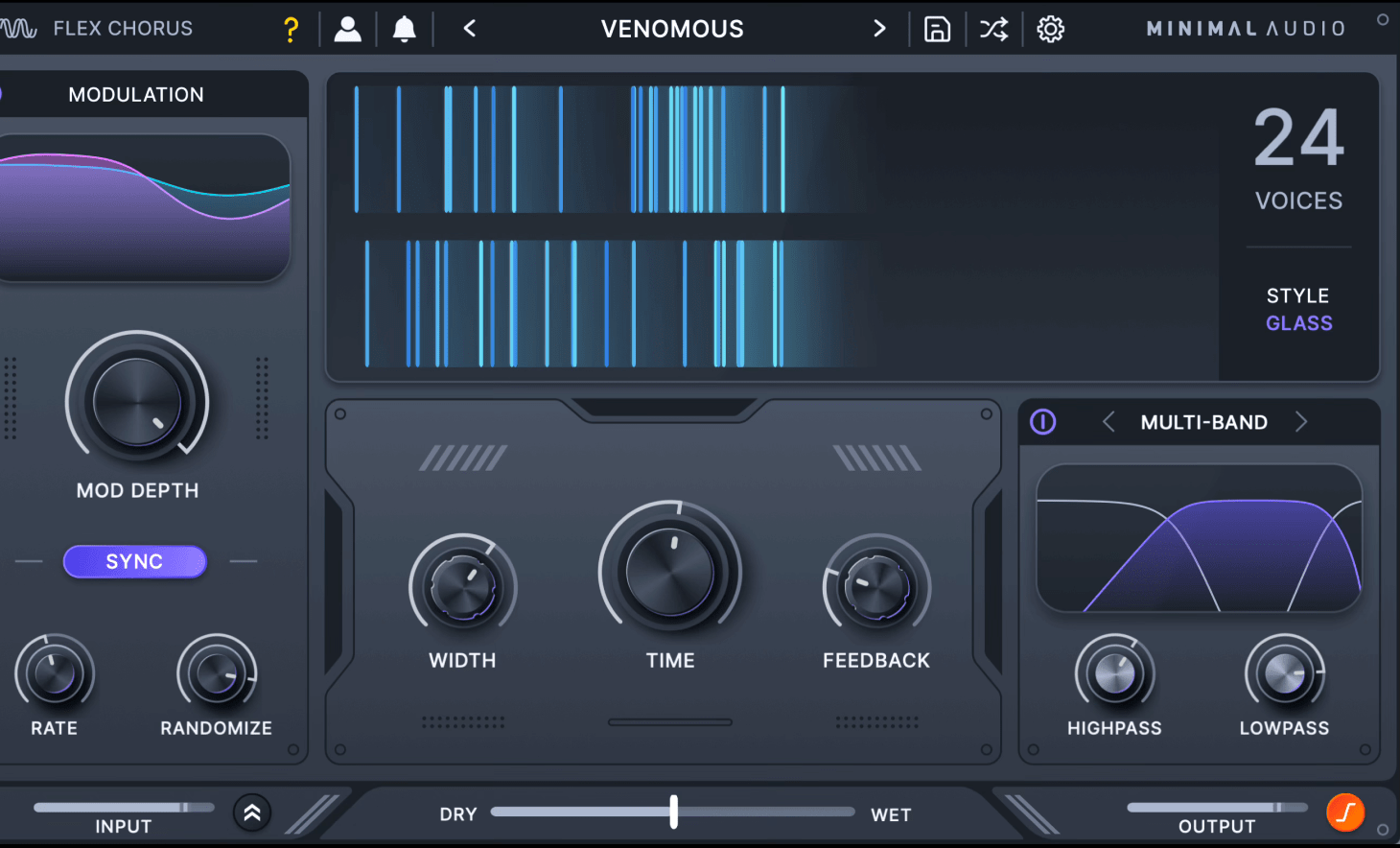Image resolution: width=1400 pixels, height=848 pixels.
Task: Click the FLEX CHORUS title text
Action: click(x=123, y=29)
